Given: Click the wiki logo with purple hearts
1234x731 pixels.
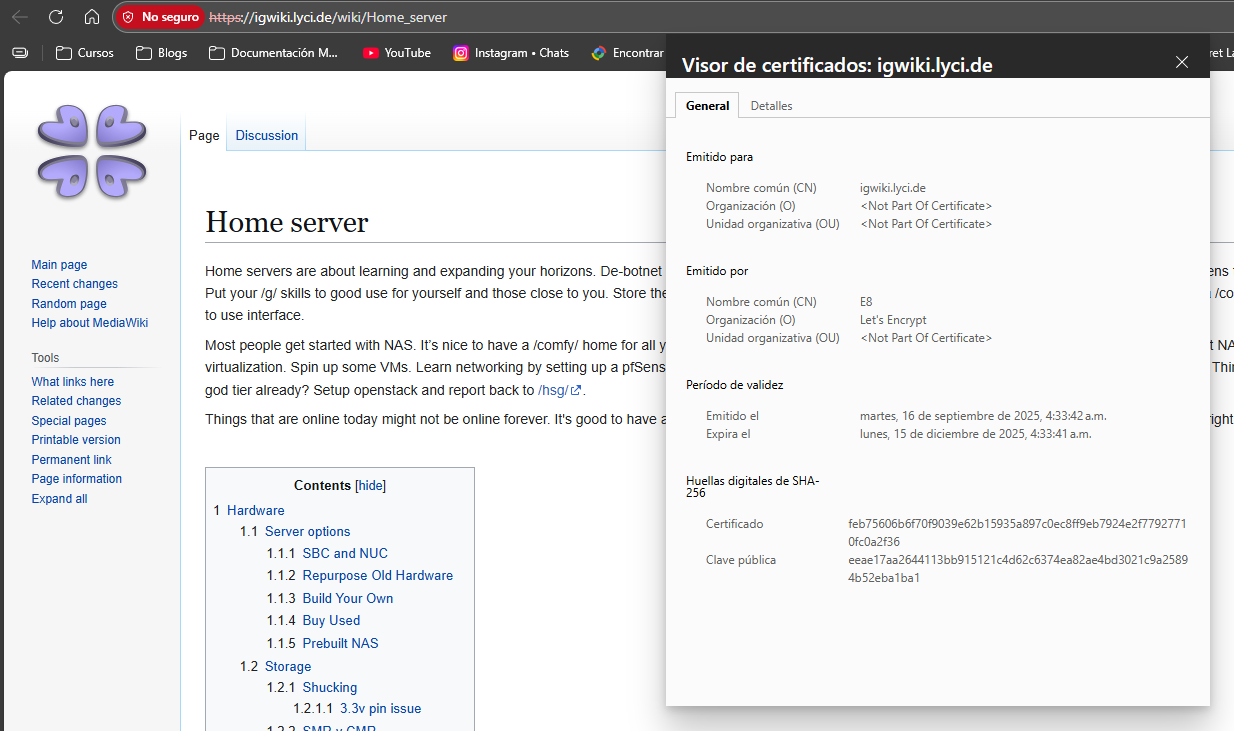Looking at the screenshot, I should tap(92, 150).
